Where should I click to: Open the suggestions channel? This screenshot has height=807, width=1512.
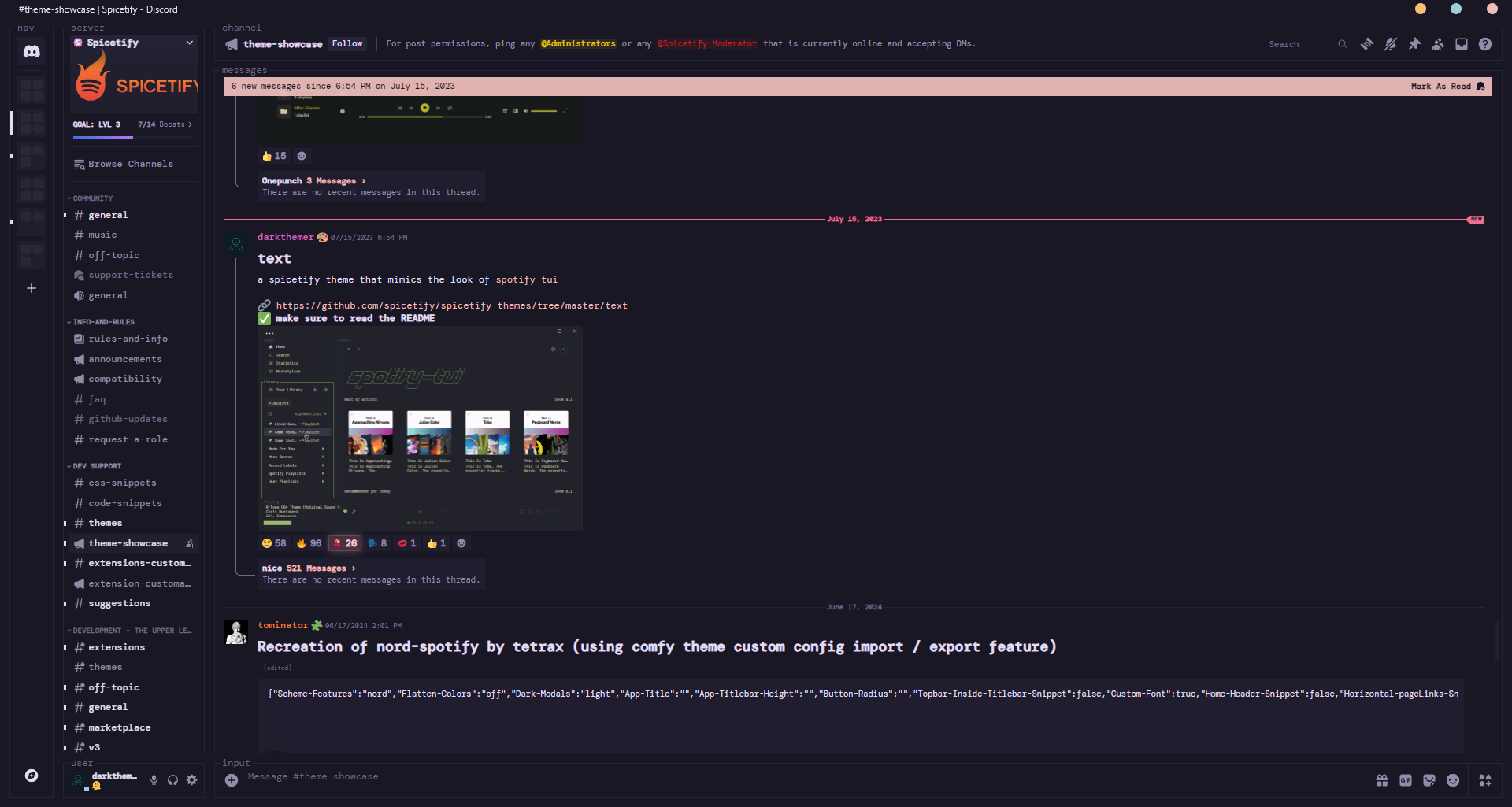click(x=132, y=604)
